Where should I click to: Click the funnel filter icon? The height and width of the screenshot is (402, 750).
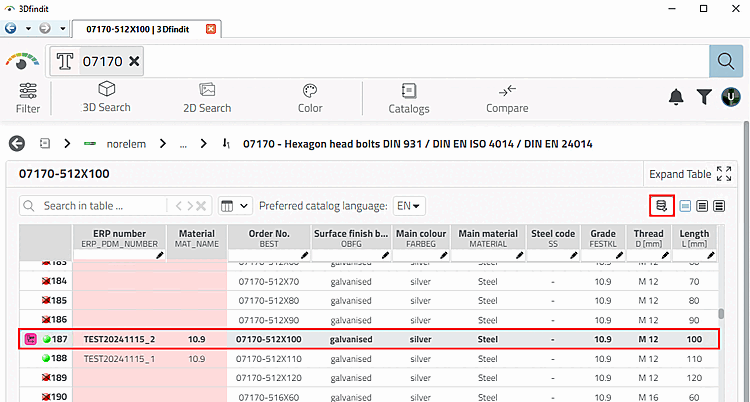pos(704,97)
